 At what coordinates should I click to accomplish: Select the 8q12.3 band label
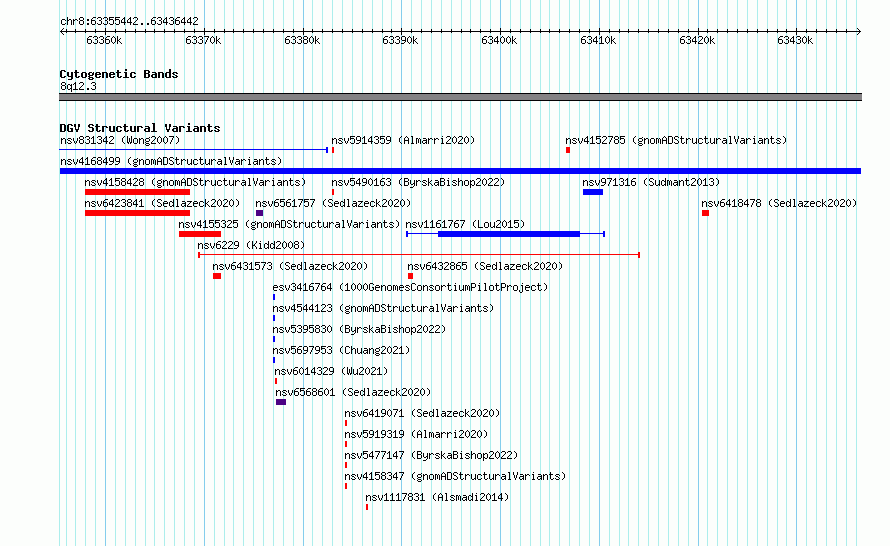click(78, 86)
